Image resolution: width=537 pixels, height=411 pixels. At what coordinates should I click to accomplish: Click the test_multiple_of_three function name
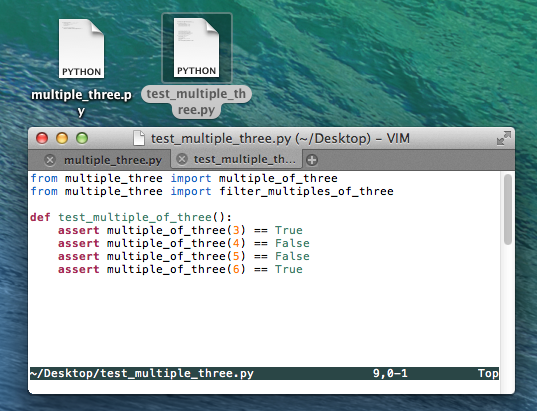pyautogui.click(x=135, y=217)
